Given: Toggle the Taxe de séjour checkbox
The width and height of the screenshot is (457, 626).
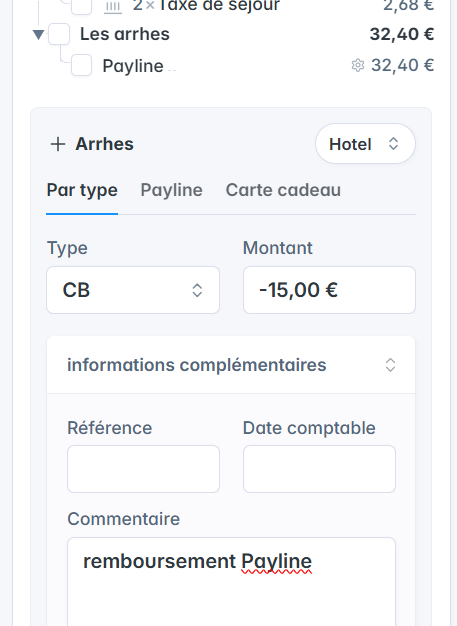Looking at the screenshot, I should [81, 7].
